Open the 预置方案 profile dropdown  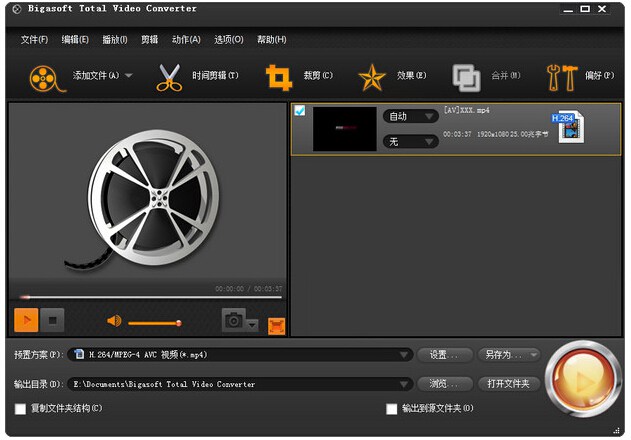tap(240, 355)
